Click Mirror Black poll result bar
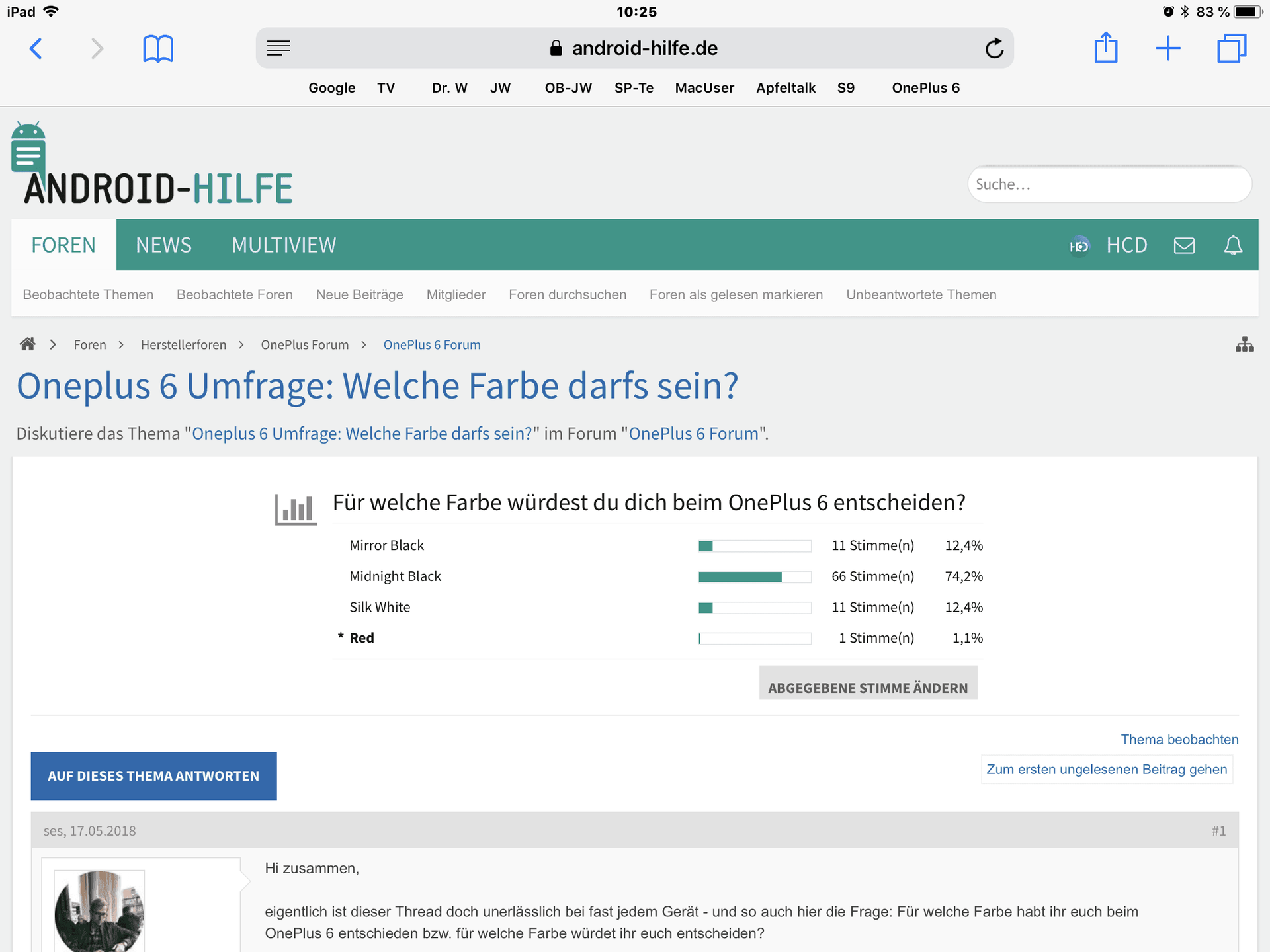 coord(755,545)
